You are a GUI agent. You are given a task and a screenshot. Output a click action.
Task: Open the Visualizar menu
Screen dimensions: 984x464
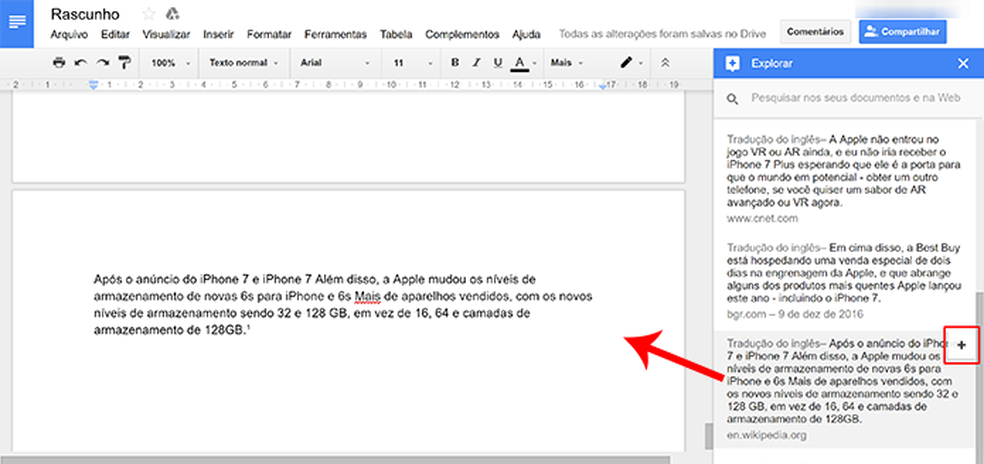coord(166,35)
